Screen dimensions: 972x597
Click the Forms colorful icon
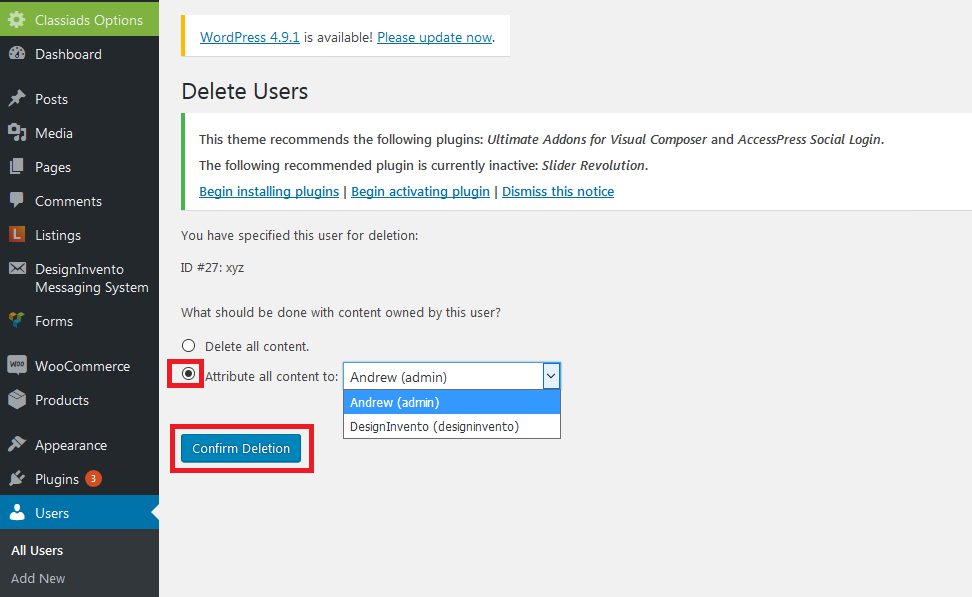click(17, 320)
